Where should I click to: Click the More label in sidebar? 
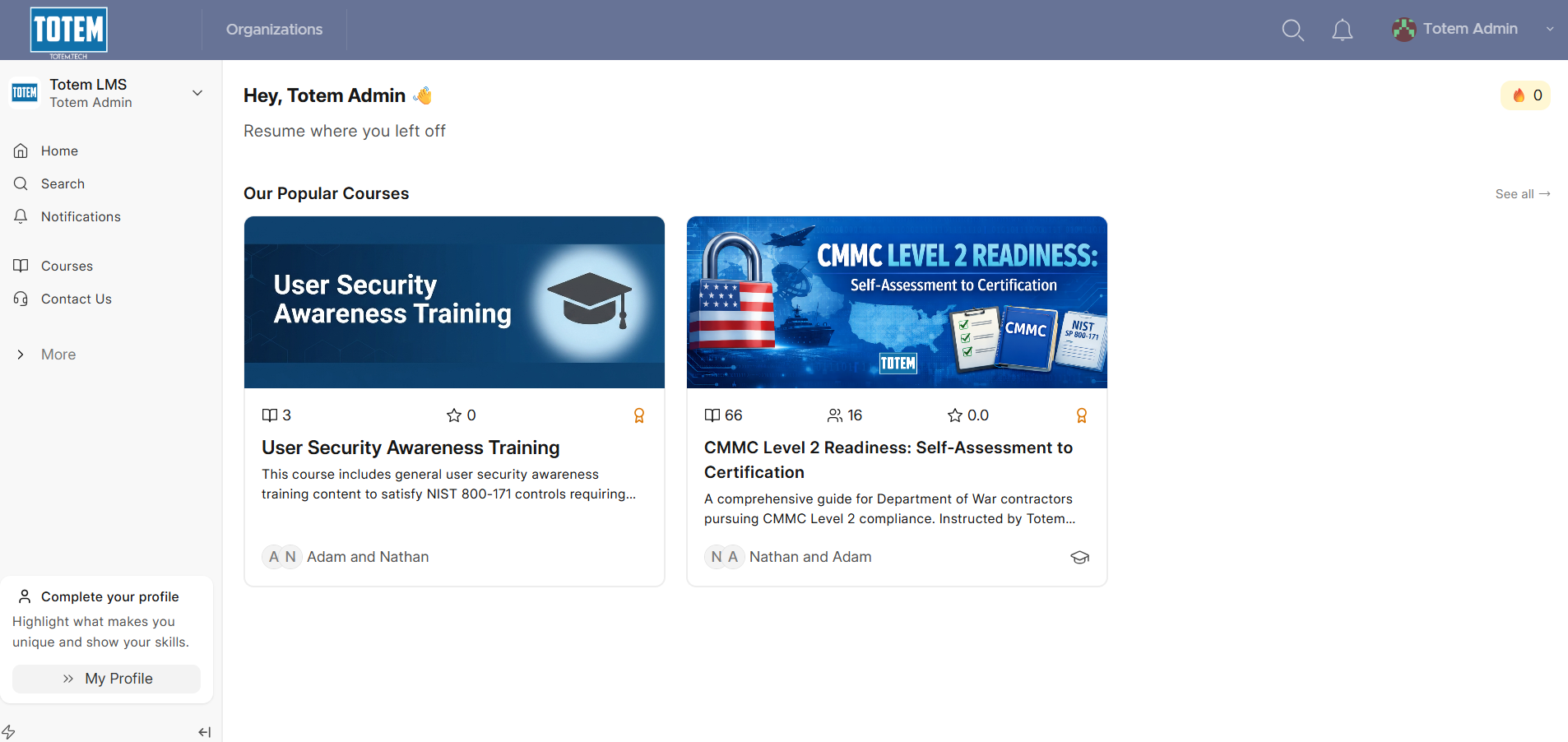[58, 355]
